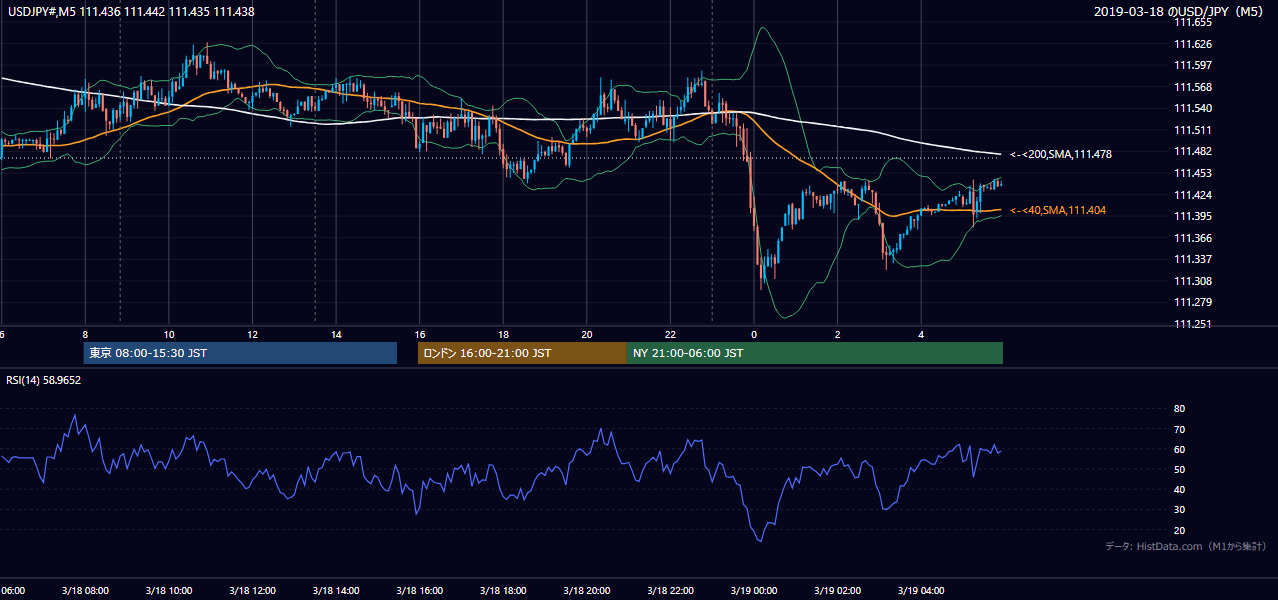Image resolution: width=1278 pixels, height=600 pixels.
Task: Click RSI scale value 80
Action: tap(1179, 409)
